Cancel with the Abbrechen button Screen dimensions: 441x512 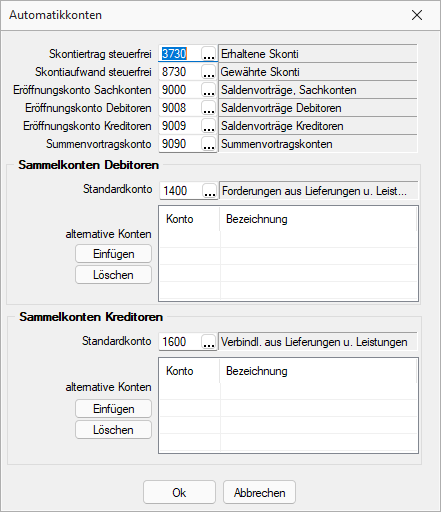click(x=259, y=492)
